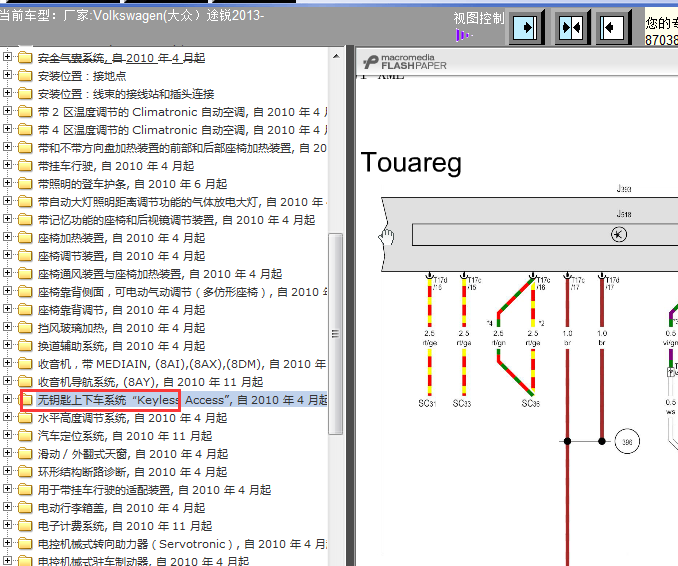
Task: Expand the 收音机导航系统 (8AY) node
Action: (x=7, y=381)
